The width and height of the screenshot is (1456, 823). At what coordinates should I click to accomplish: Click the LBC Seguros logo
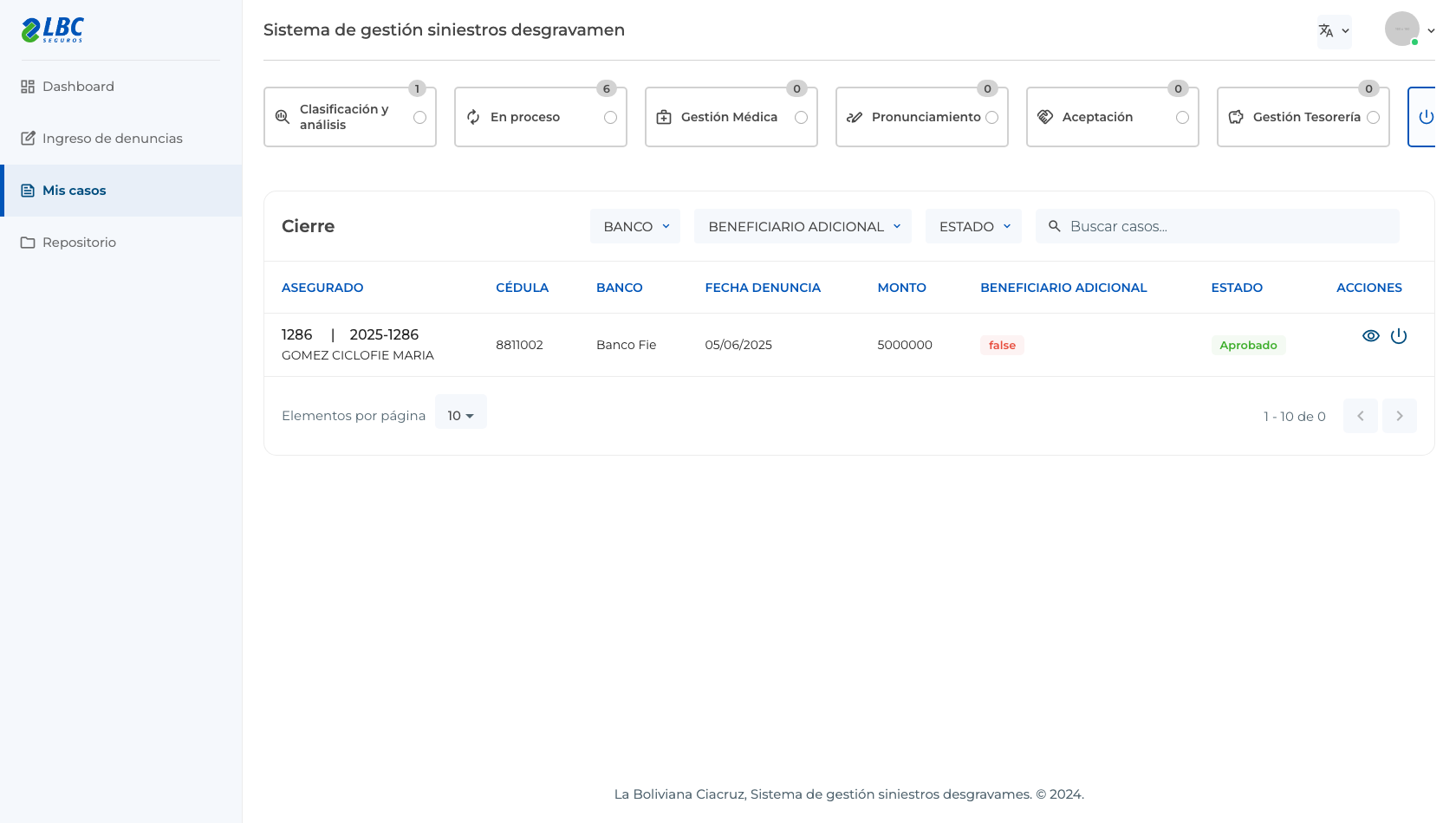(53, 30)
